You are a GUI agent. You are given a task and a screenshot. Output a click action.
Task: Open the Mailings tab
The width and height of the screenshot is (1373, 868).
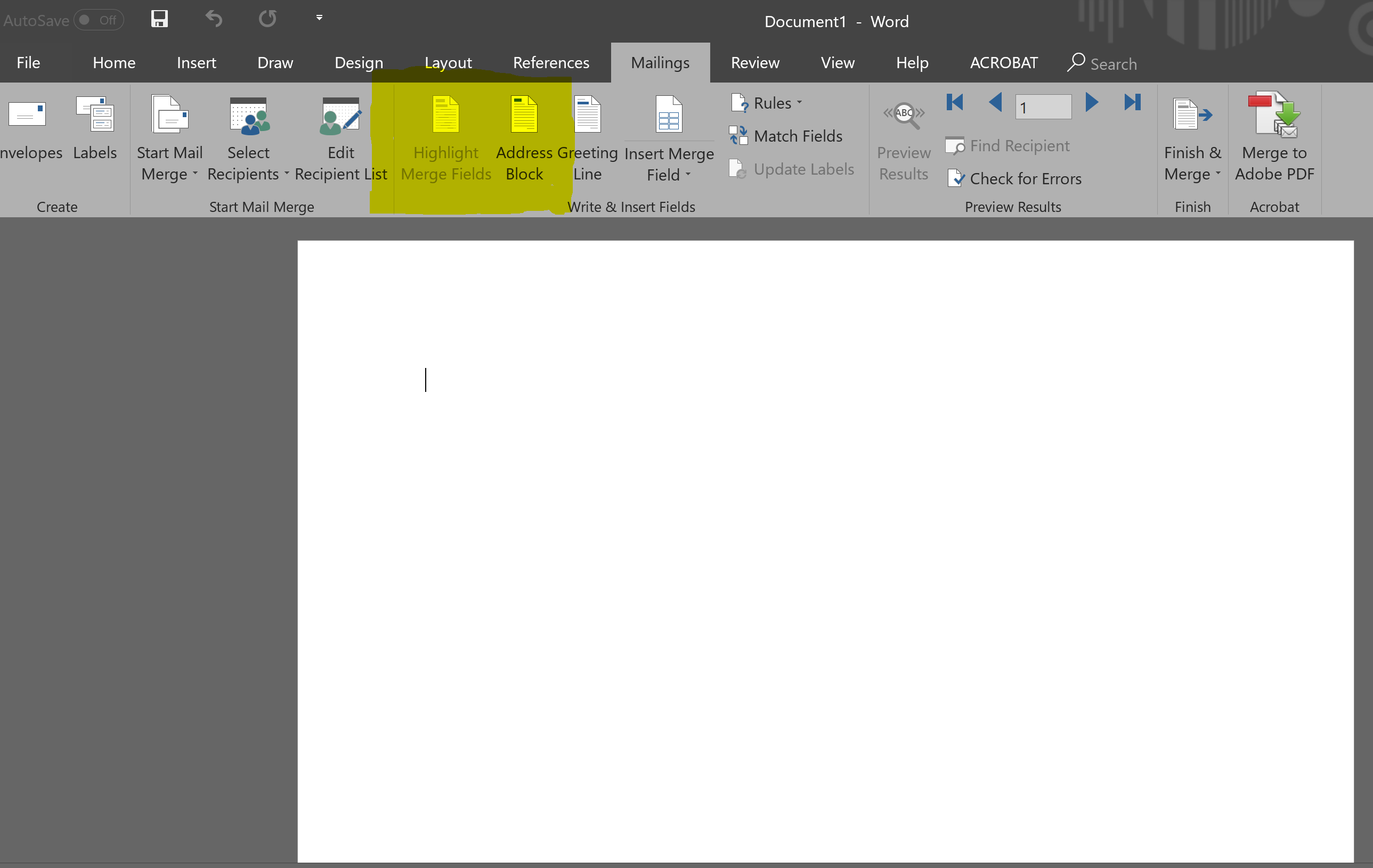point(660,62)
